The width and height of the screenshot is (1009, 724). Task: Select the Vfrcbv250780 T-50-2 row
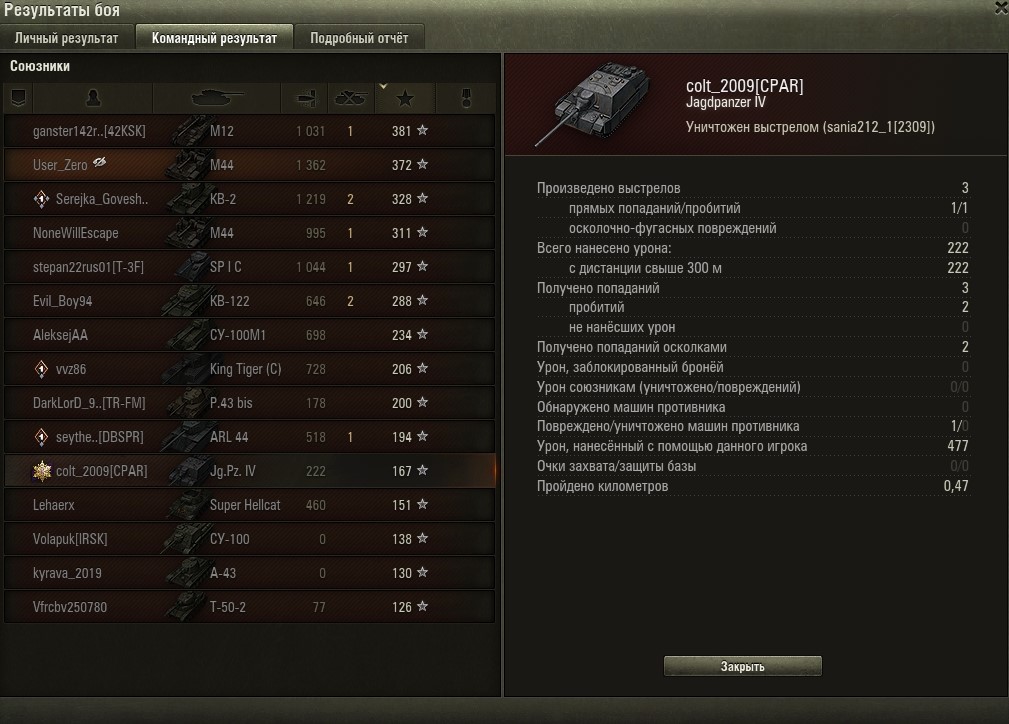[250, 607]
